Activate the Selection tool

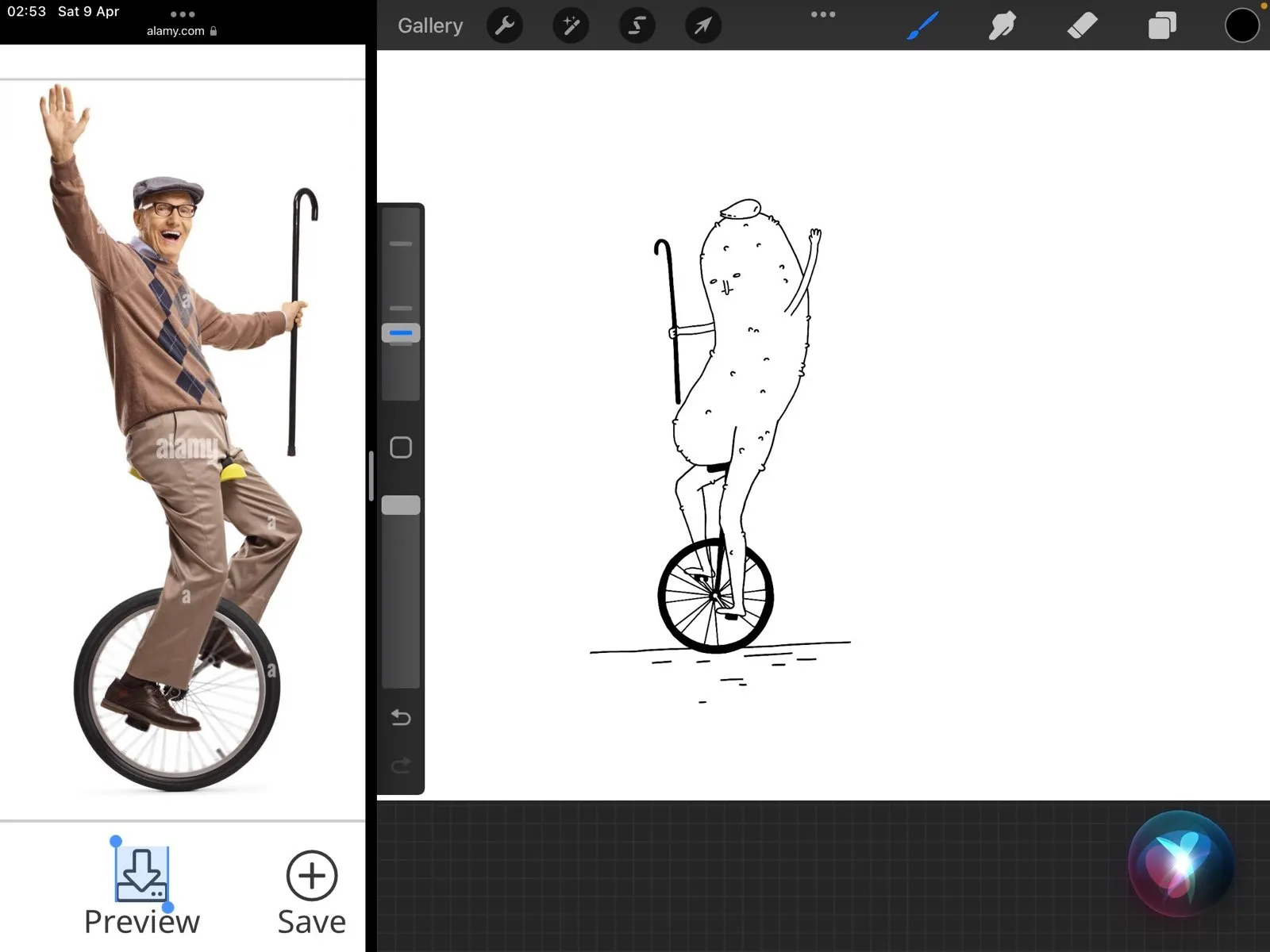(x=637, y=26)
